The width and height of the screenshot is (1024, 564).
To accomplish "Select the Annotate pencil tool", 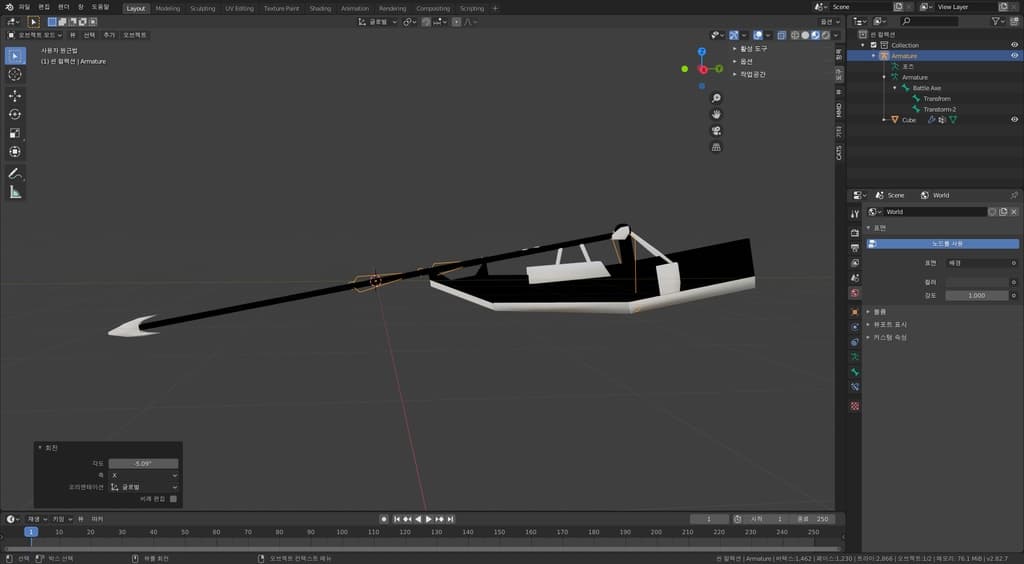I will [x=15, y=174].
